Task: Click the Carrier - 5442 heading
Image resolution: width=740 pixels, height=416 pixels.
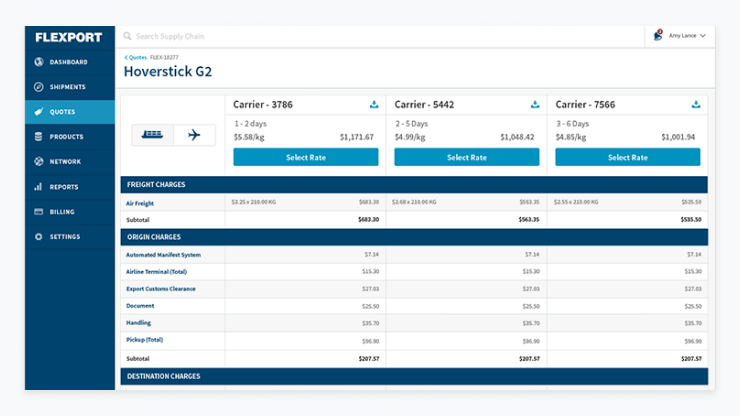Action: [x=424, y=105]
